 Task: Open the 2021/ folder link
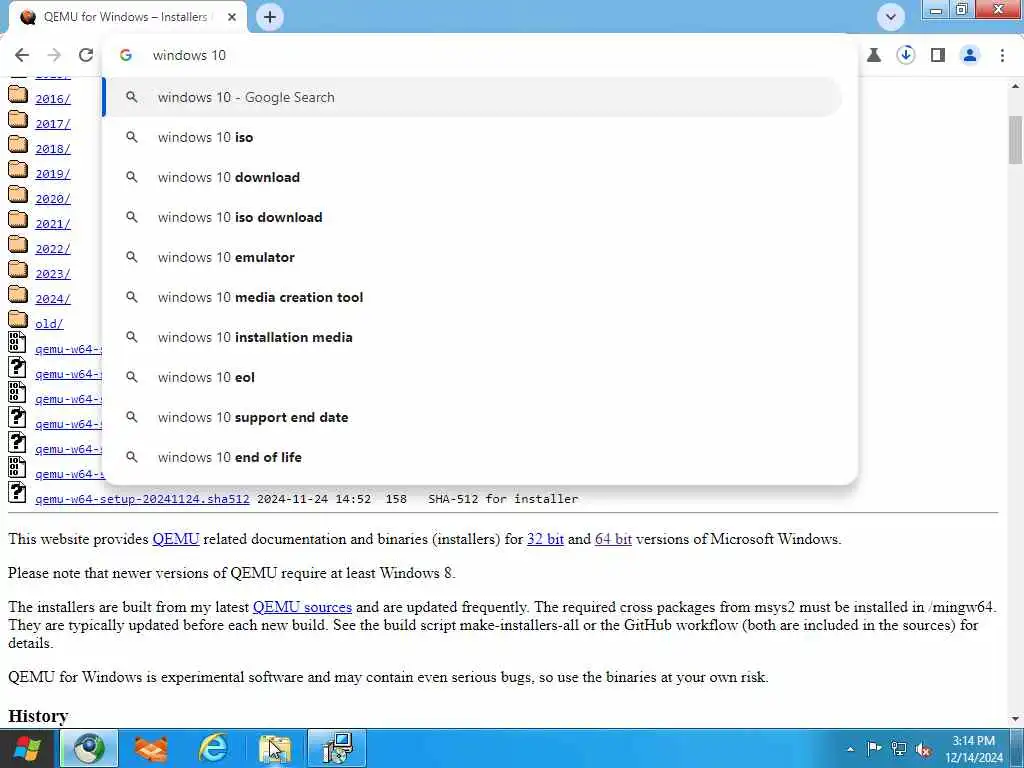point(53,223)
